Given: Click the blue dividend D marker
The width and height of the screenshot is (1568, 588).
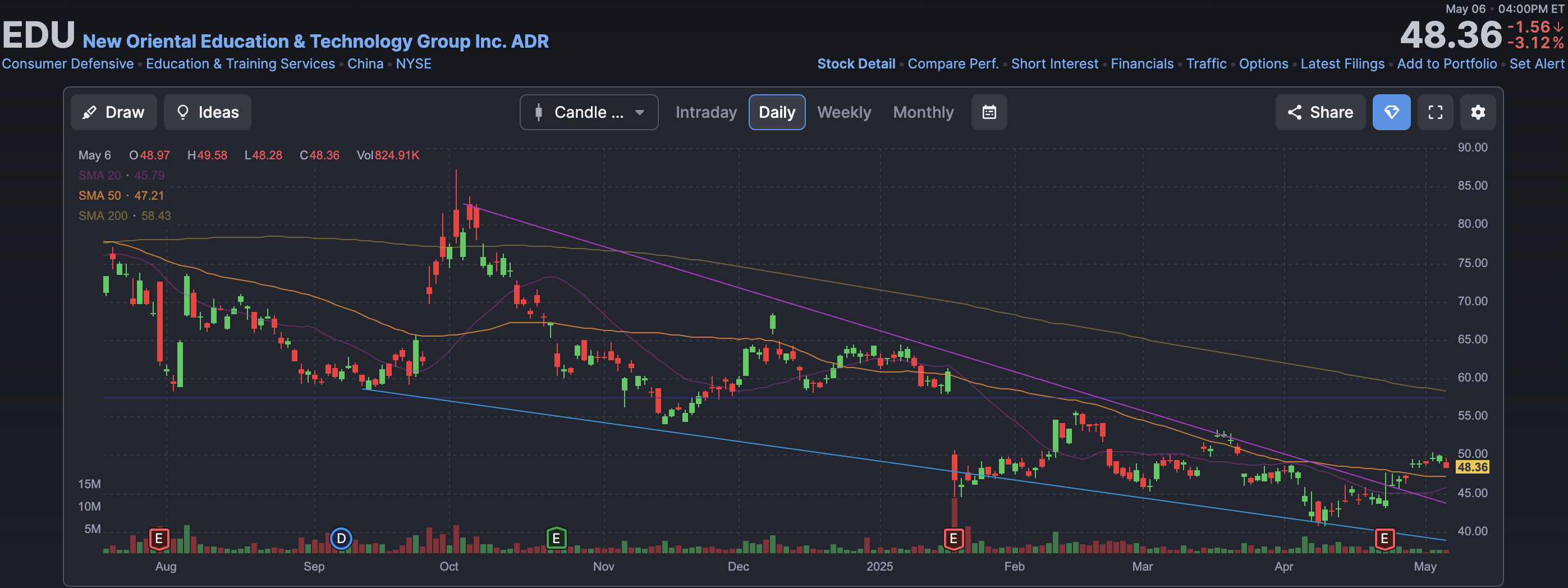Looking at the screenshot, I should (341, 539).
